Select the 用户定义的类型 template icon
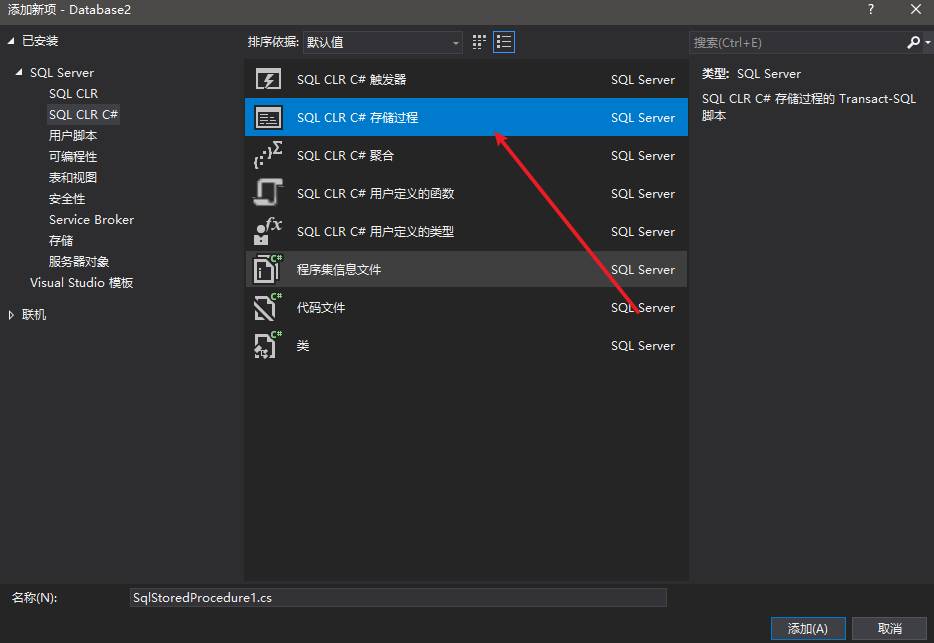Viewport: 934px width, 643px height. (x=268, y=232)
